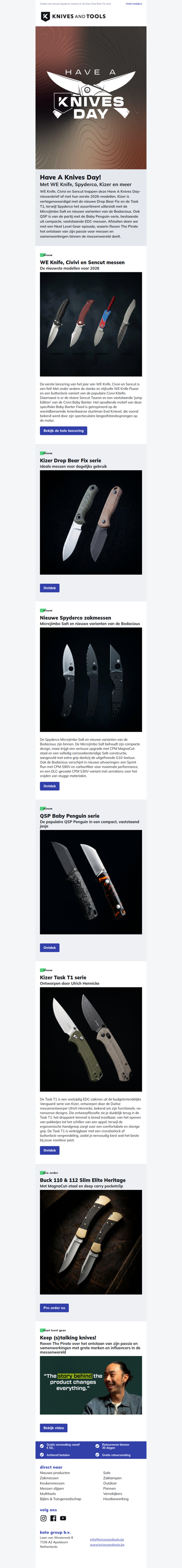Click Ontdek under Kizer Drop Bear Fix serie

coord(50,588)
